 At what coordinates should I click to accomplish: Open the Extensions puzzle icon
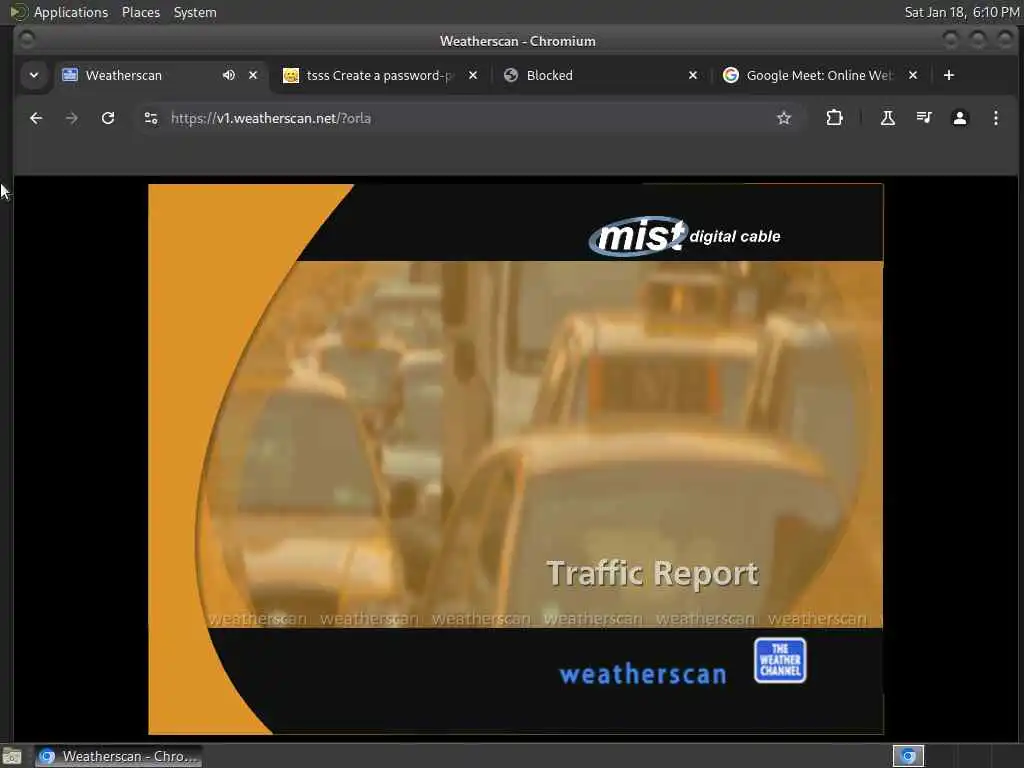pyautogui.click(x=834, y=118)
